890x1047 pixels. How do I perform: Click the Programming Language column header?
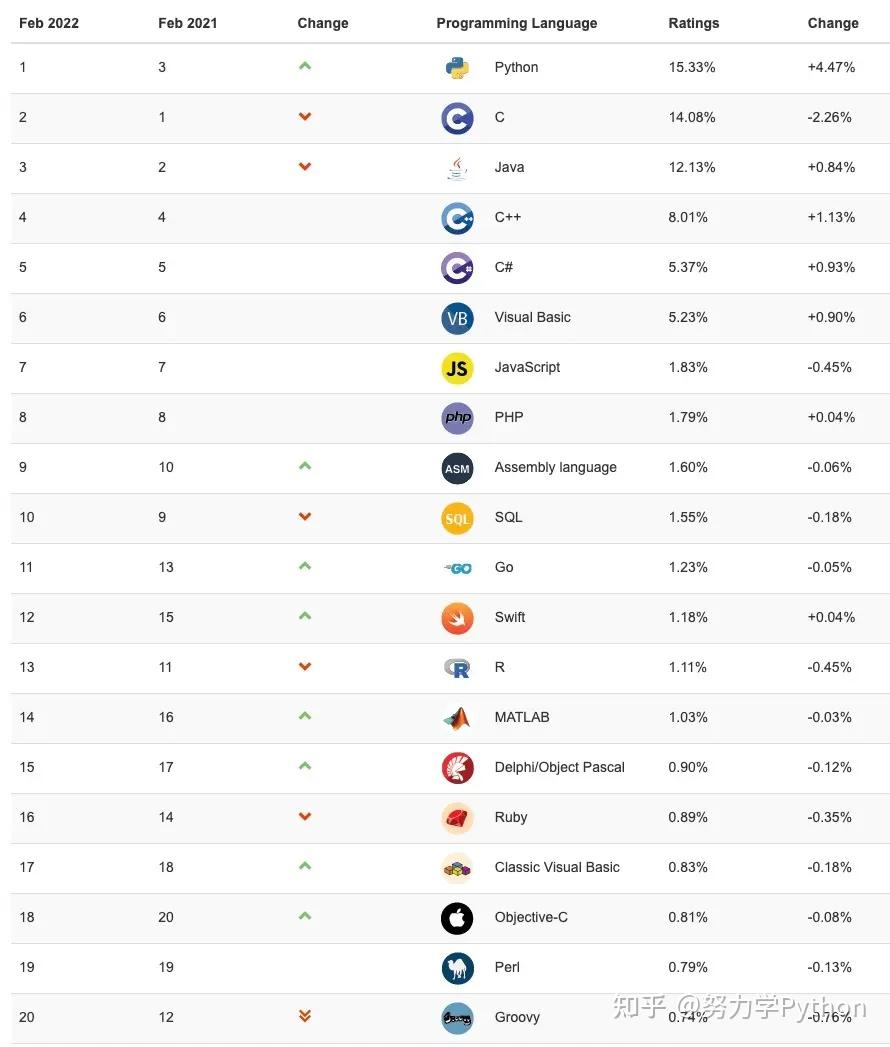pyautogui.click(x=516, y=23)
